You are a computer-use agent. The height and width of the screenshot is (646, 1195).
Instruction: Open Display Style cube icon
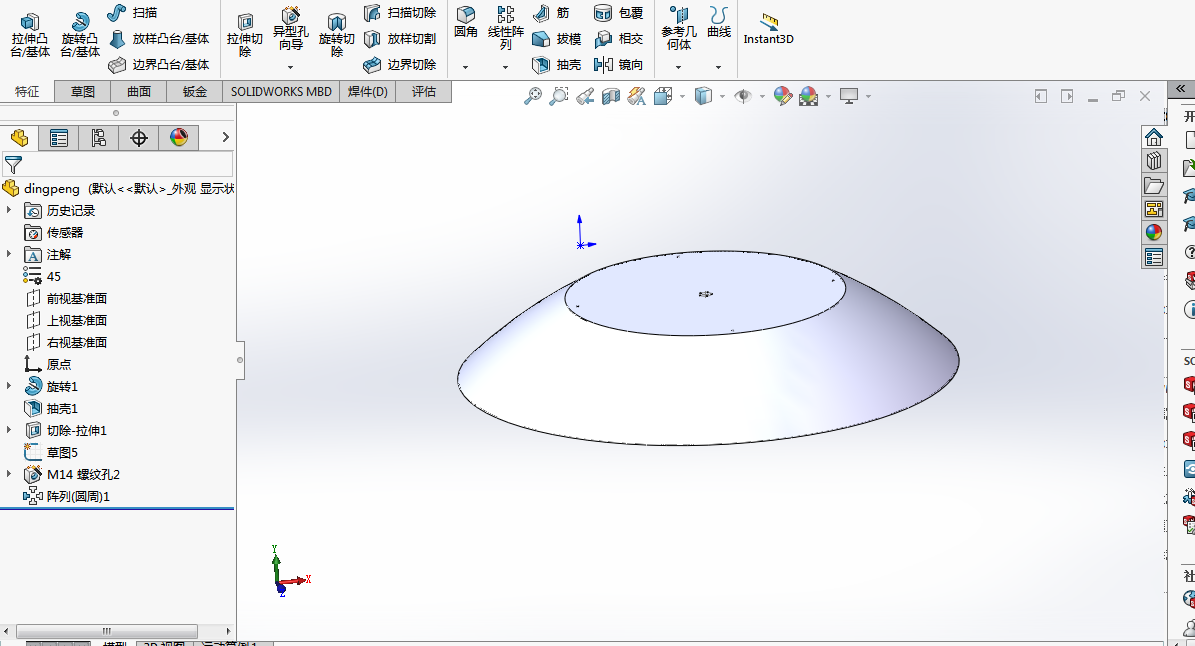[703, 96]
